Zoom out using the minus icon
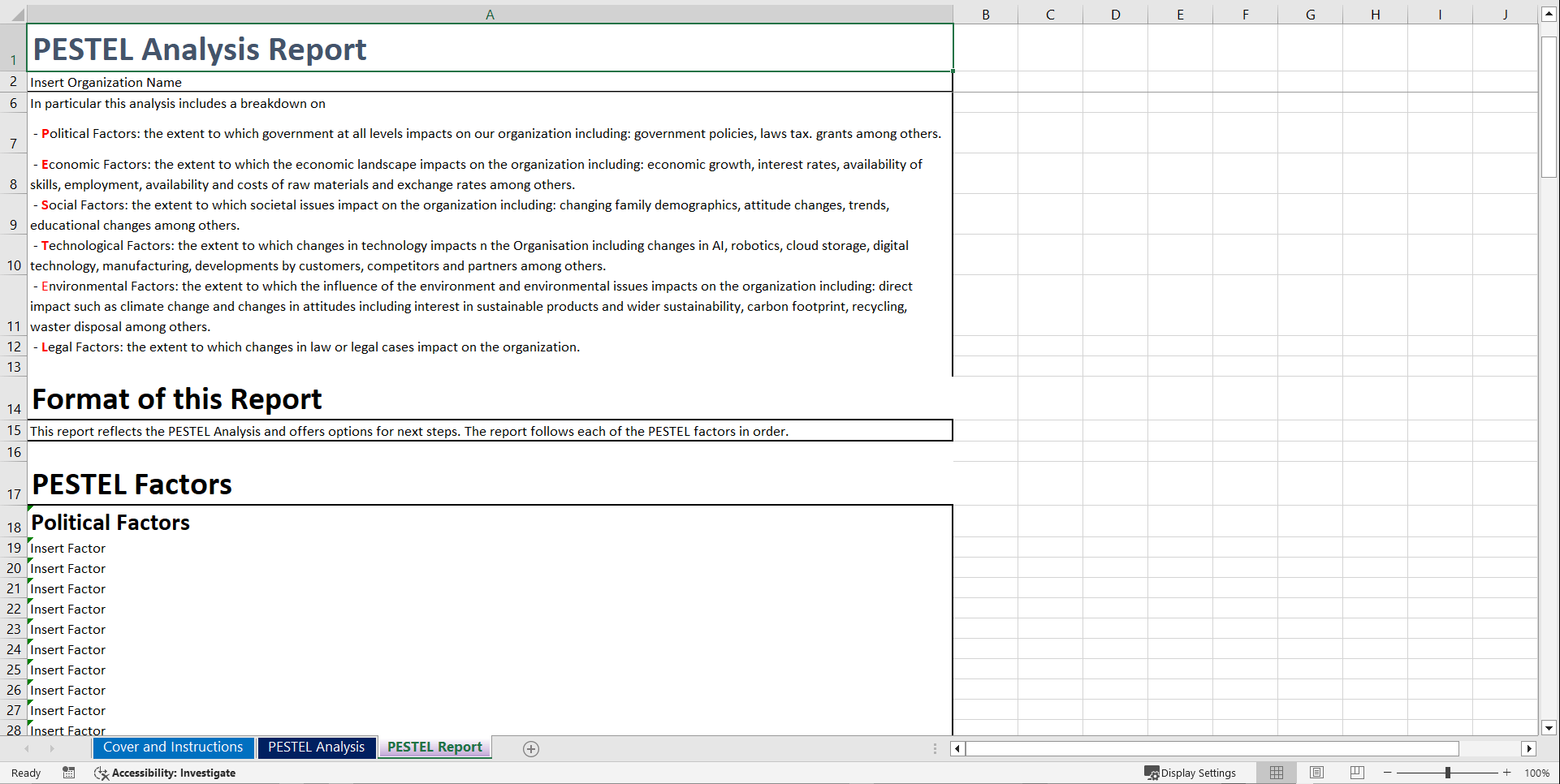Screen dimensions: 1560x784 [1385, 773]
